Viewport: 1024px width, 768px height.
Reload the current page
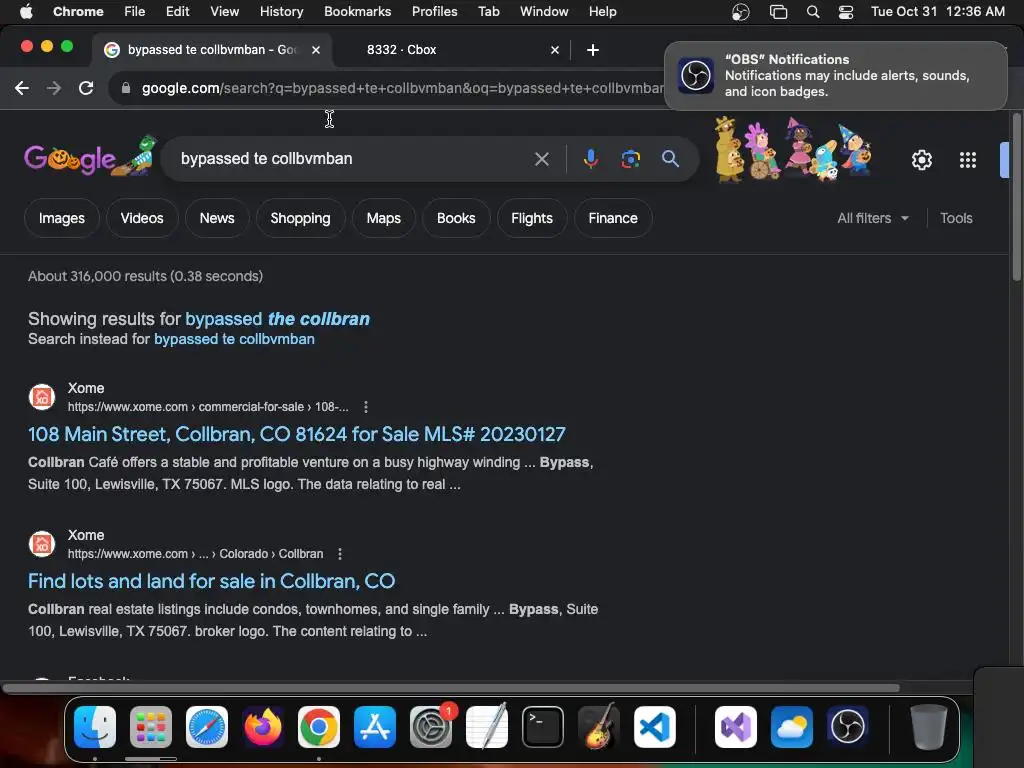pyautogui.click(x=86, y=88)
